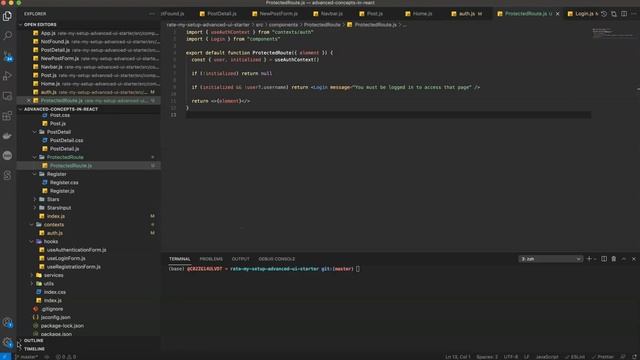
Task: Create a new terminal with plus icon
Action: point(589,259)
